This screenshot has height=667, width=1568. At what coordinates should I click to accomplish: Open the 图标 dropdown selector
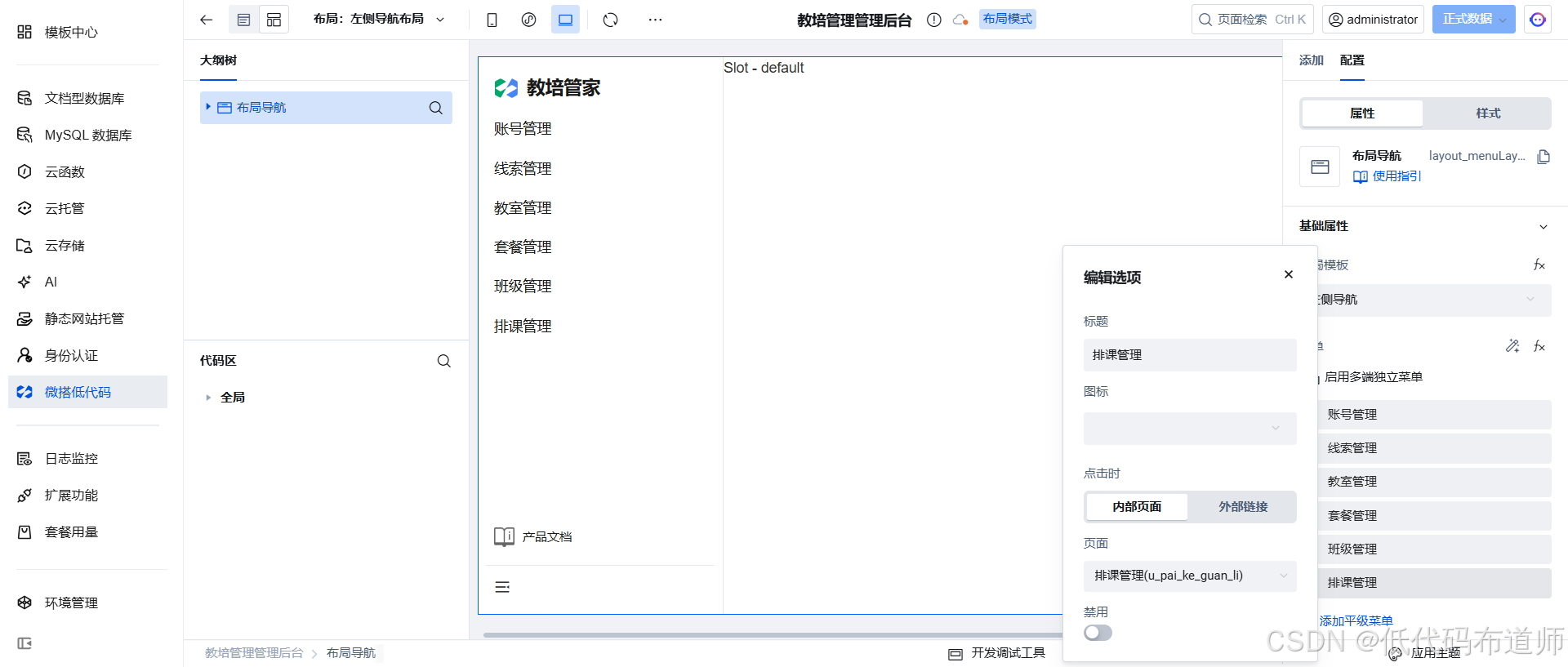click(x=1189, y=429)
